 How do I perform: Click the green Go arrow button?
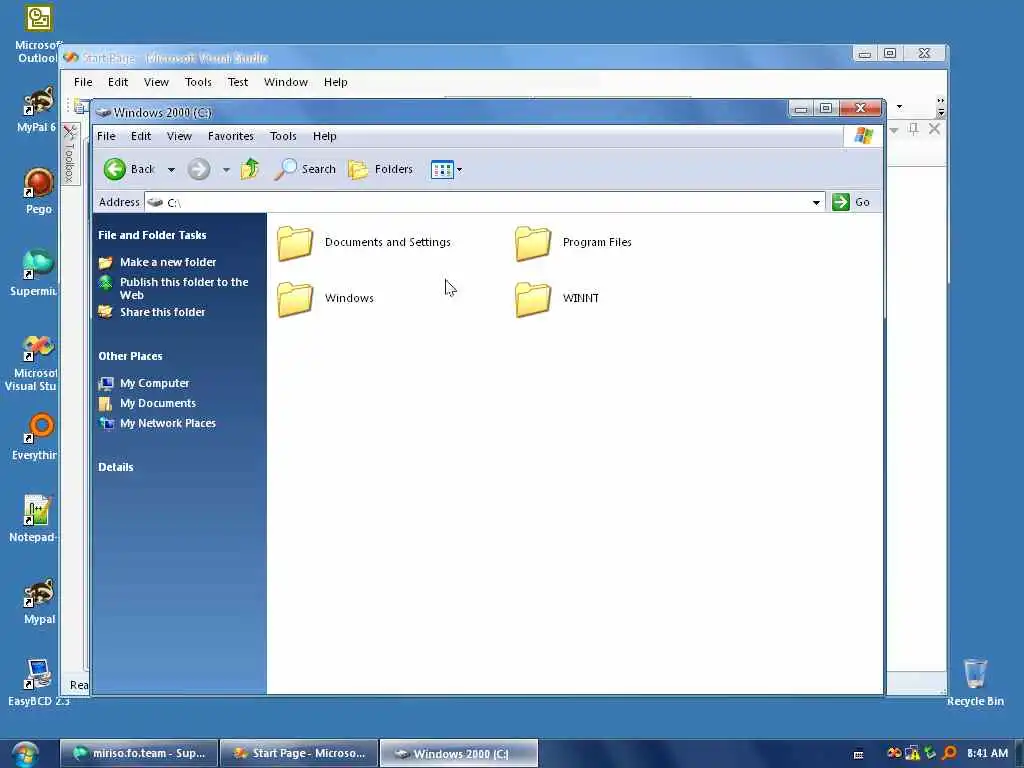tap(840, 202)
